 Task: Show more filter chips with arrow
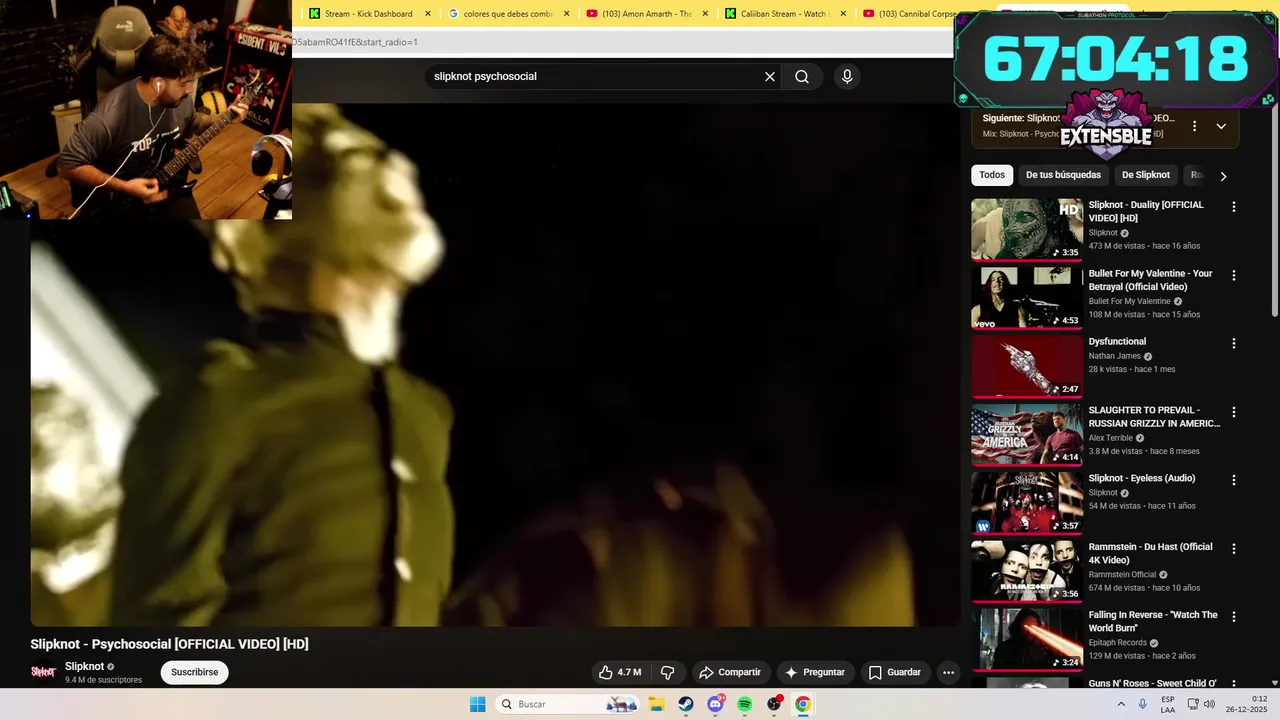[x=1222, y=176]
